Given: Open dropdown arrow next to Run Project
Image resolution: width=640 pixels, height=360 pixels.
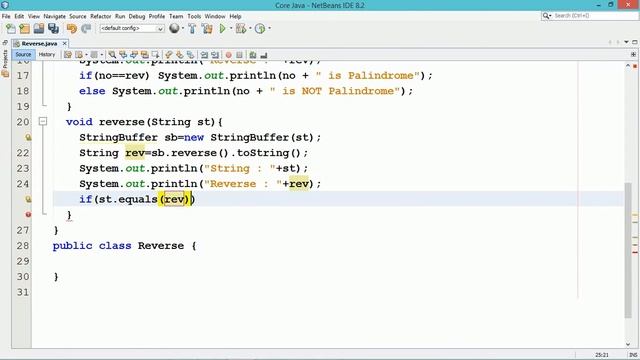Looking at the screenshot, I should [x=231, y=29].
